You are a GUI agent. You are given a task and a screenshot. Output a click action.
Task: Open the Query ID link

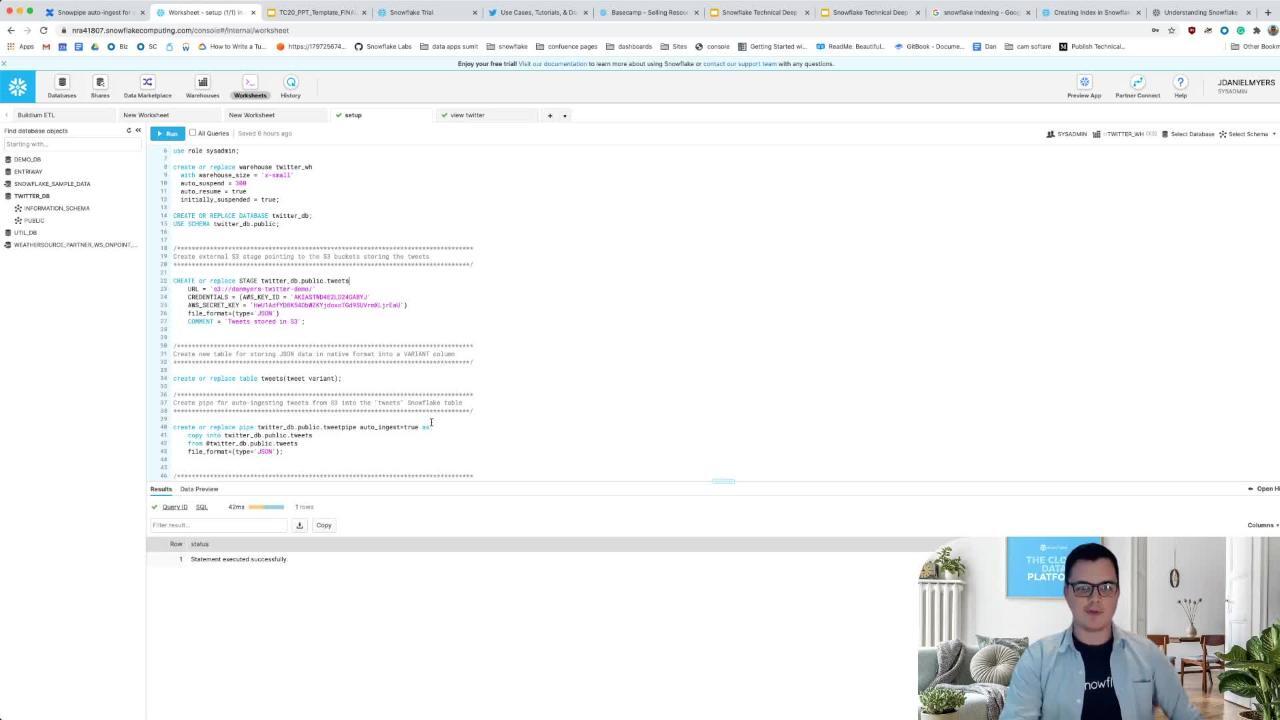175,507
